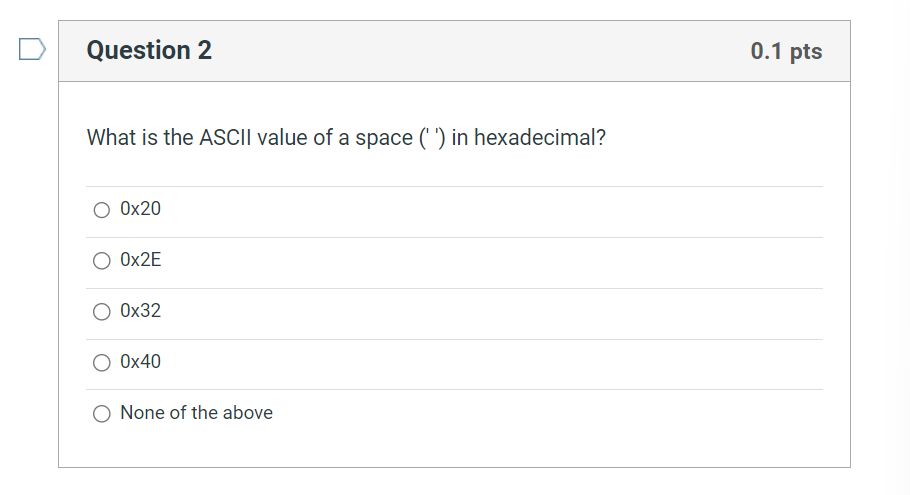Select the None of the above radio button
910x495 pixels.
pos(102,414)
